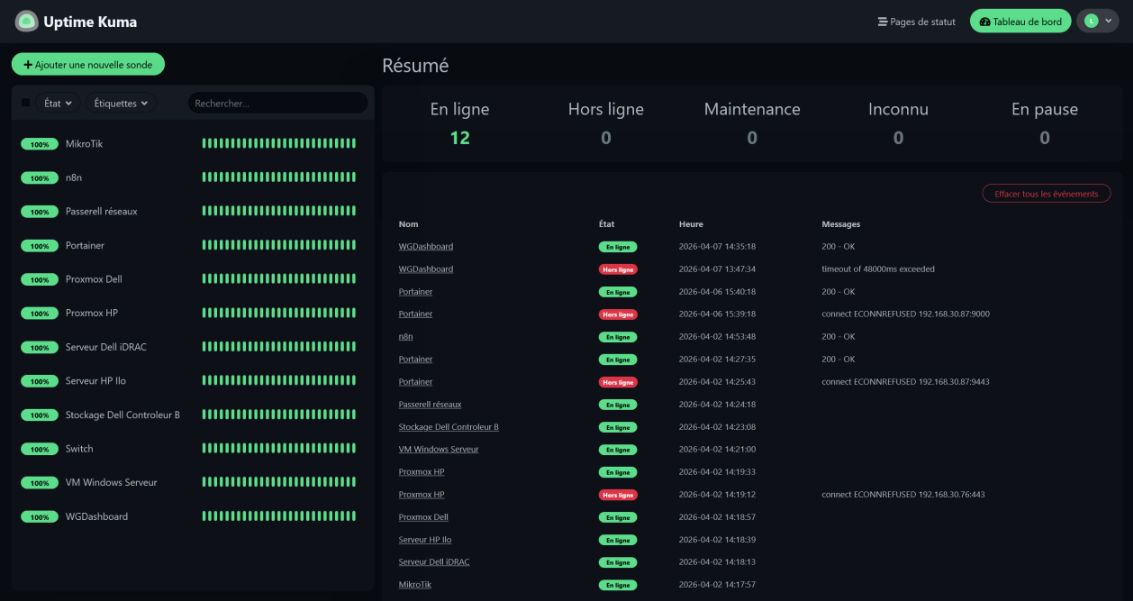Click the Uptime Kuma logo icon
Screen dimensions: 1133x601
click(x=27, y=22)
